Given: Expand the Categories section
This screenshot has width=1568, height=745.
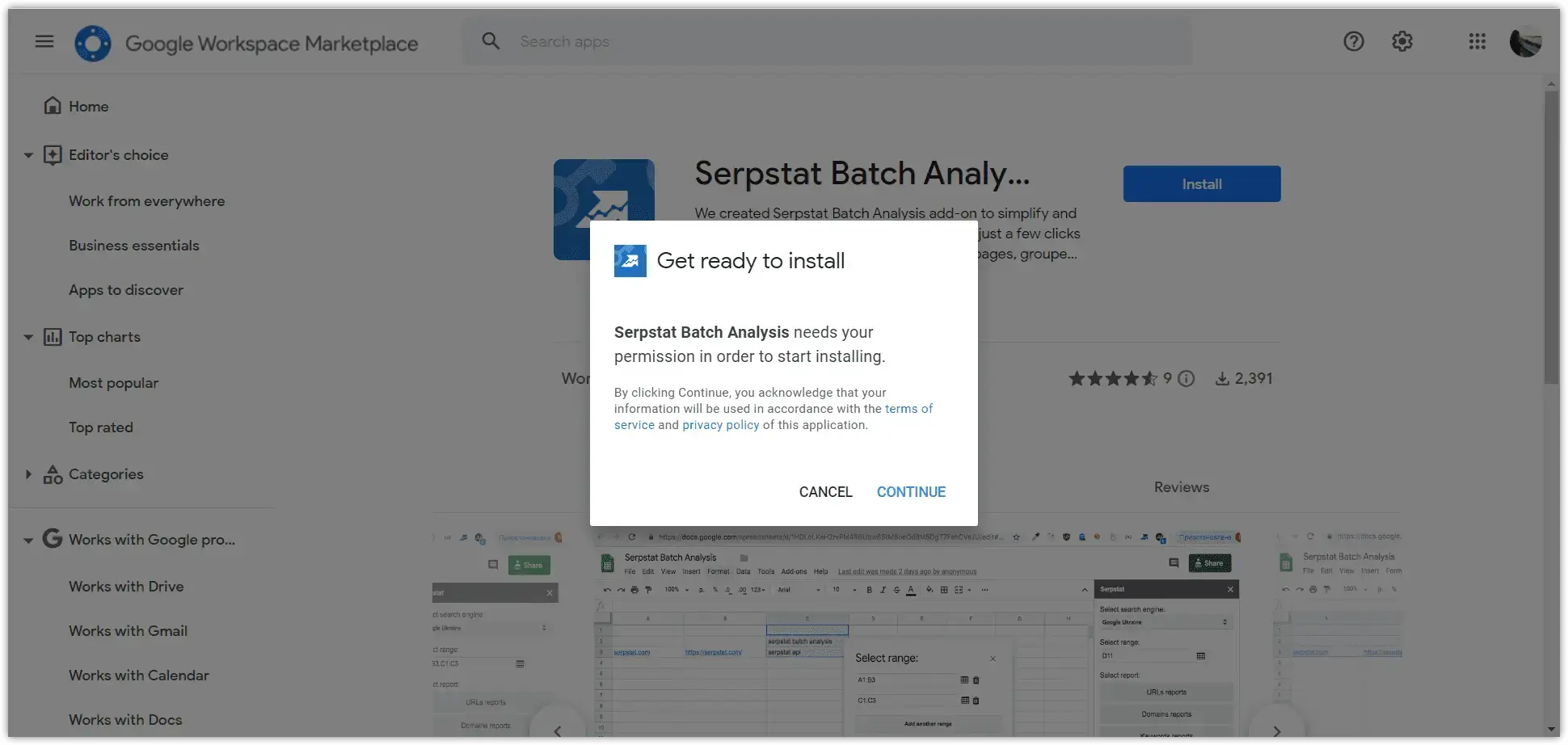Looking at the screenshot, I should pyautogui.click(x=28, y=474).
